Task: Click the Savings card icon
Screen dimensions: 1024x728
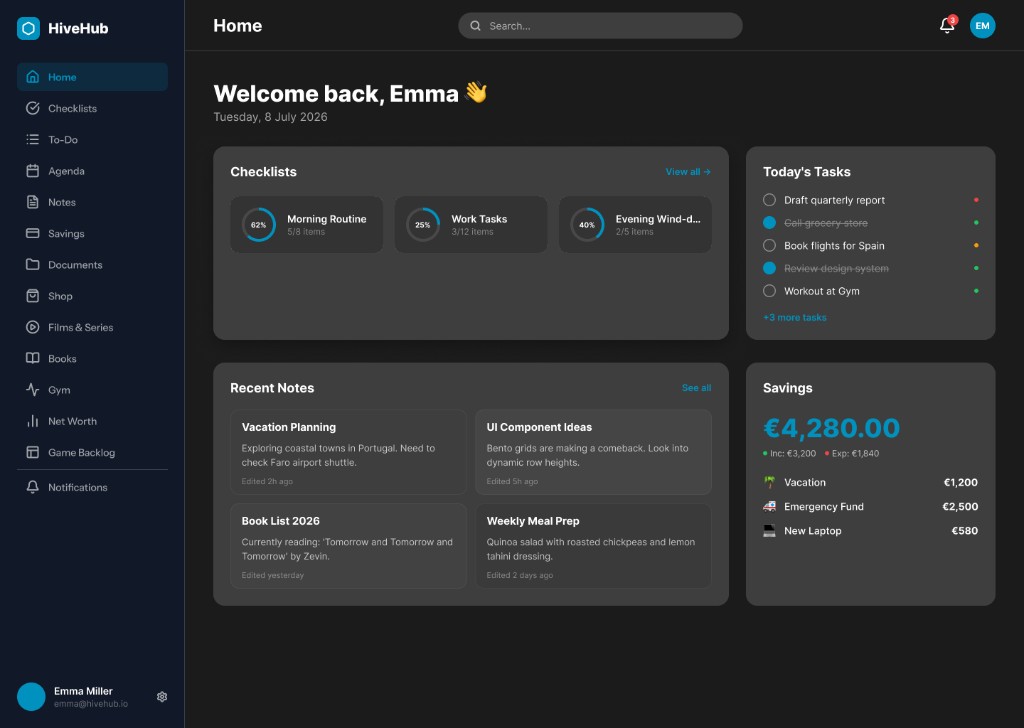Action: (x=33, y=234)
